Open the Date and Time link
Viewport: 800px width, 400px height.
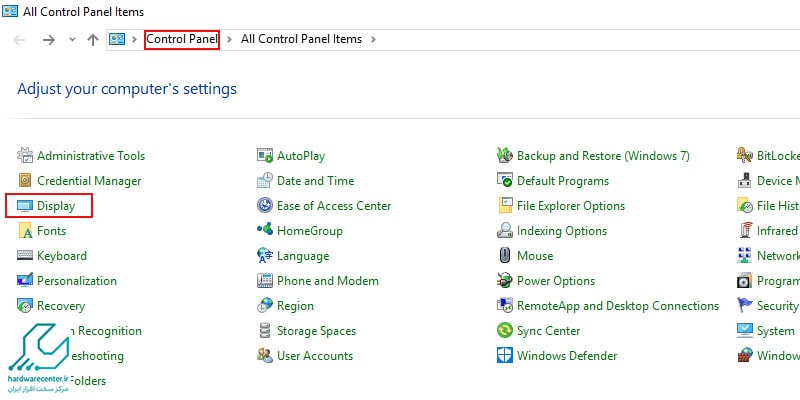point(315,181)
